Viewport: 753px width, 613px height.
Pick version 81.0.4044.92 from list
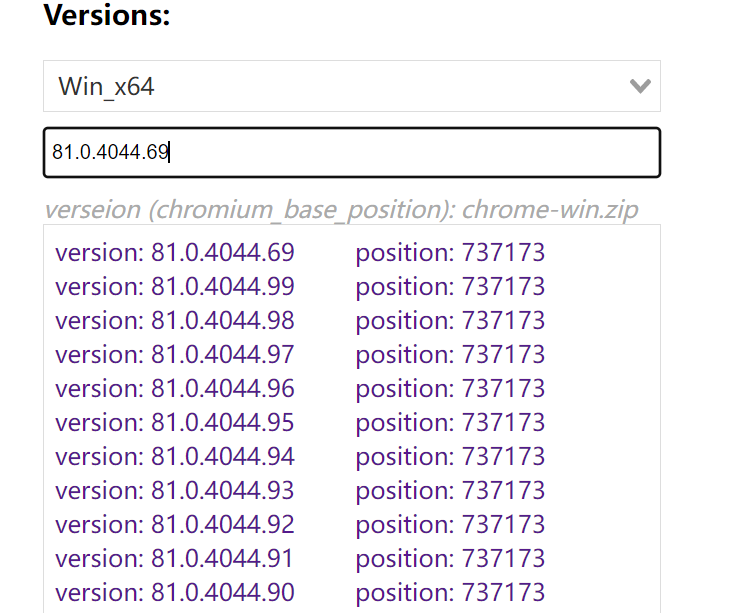point(175,524)
